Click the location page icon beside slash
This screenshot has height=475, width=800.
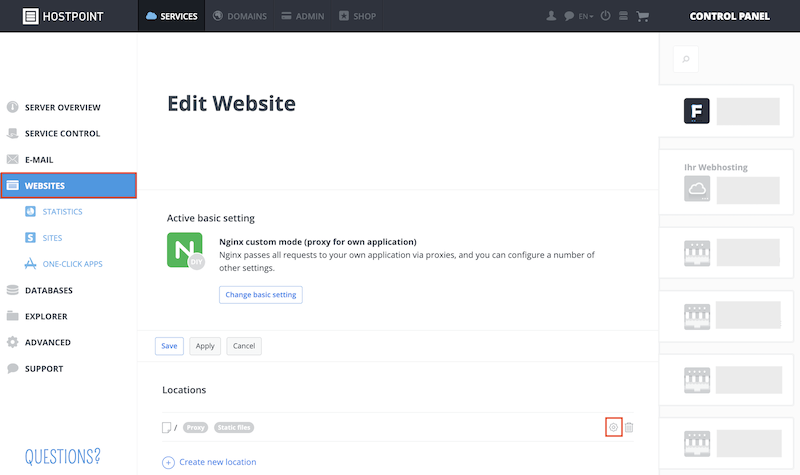point(166,428)
